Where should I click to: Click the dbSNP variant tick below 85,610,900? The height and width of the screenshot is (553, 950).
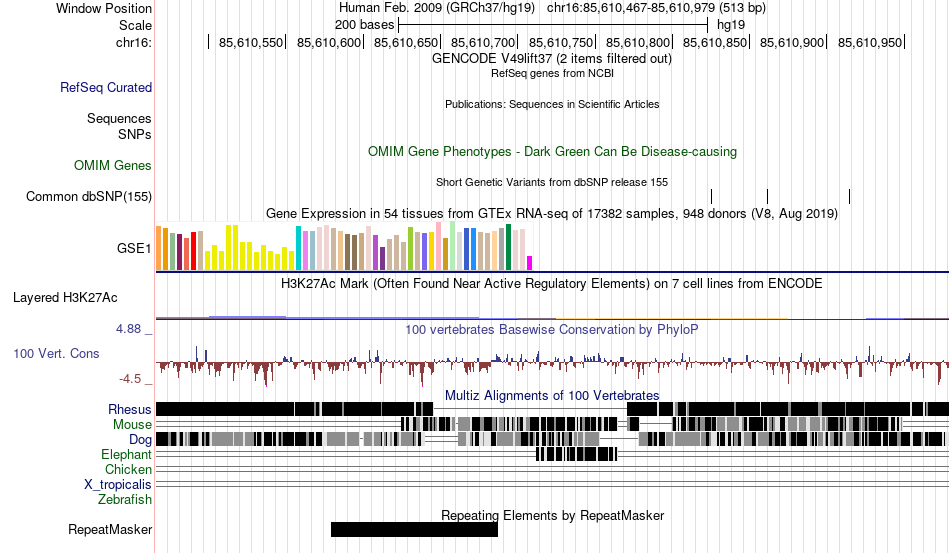coord(767,196)
